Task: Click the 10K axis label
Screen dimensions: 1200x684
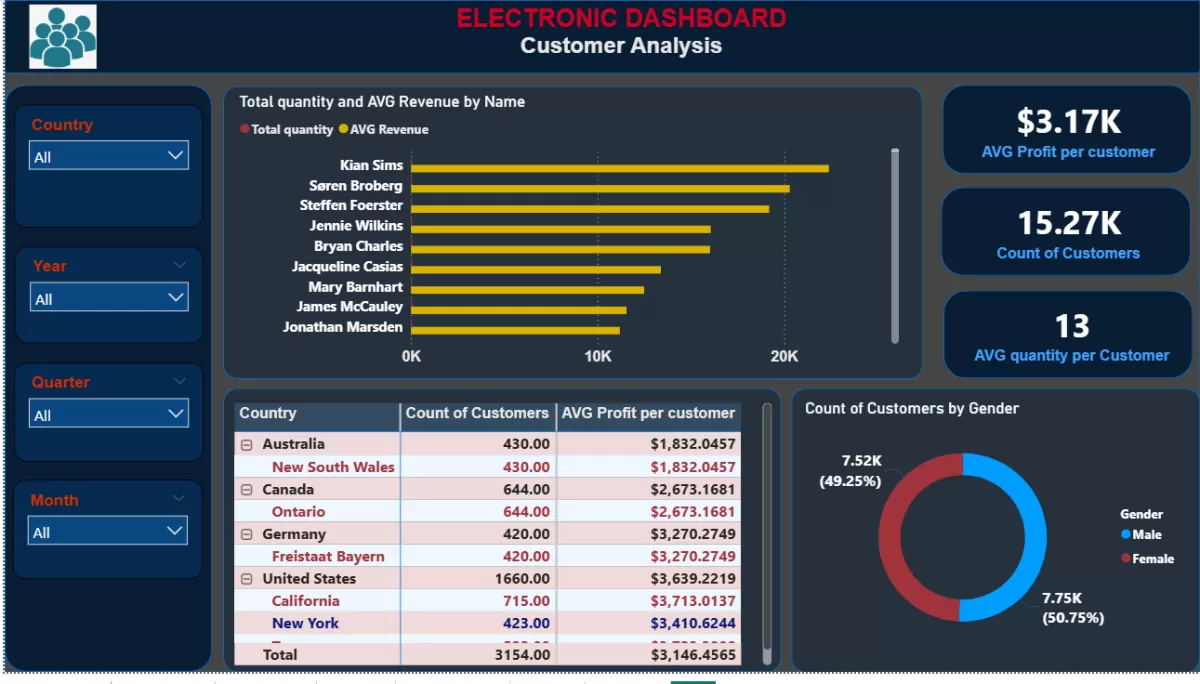Action: pos(598,356)
